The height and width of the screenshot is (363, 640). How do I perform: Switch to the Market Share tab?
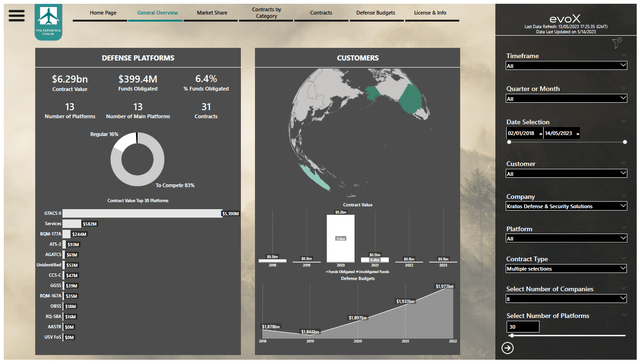point(212,13)
